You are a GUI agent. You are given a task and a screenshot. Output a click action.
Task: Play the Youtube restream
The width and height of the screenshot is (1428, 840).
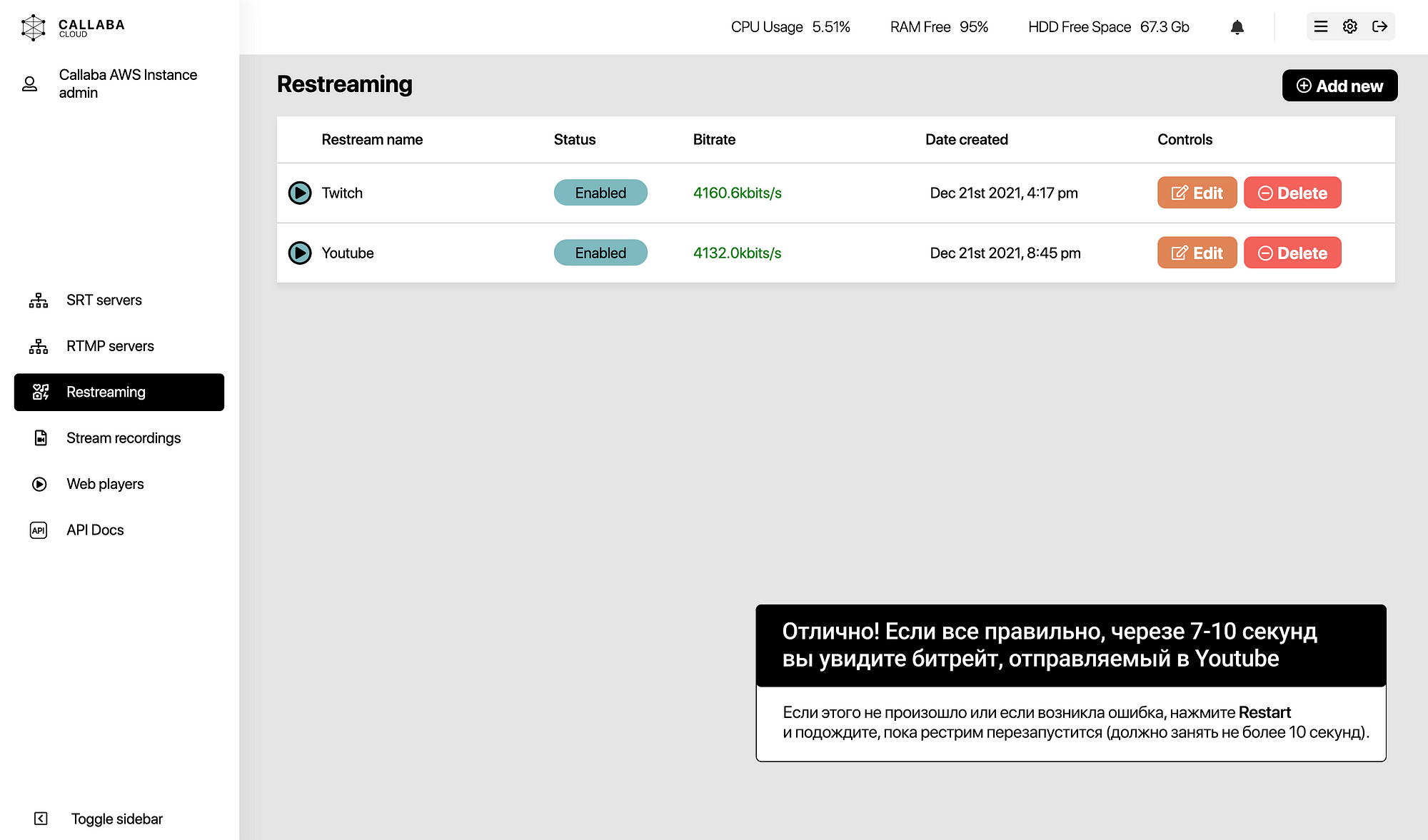(300, 253)
